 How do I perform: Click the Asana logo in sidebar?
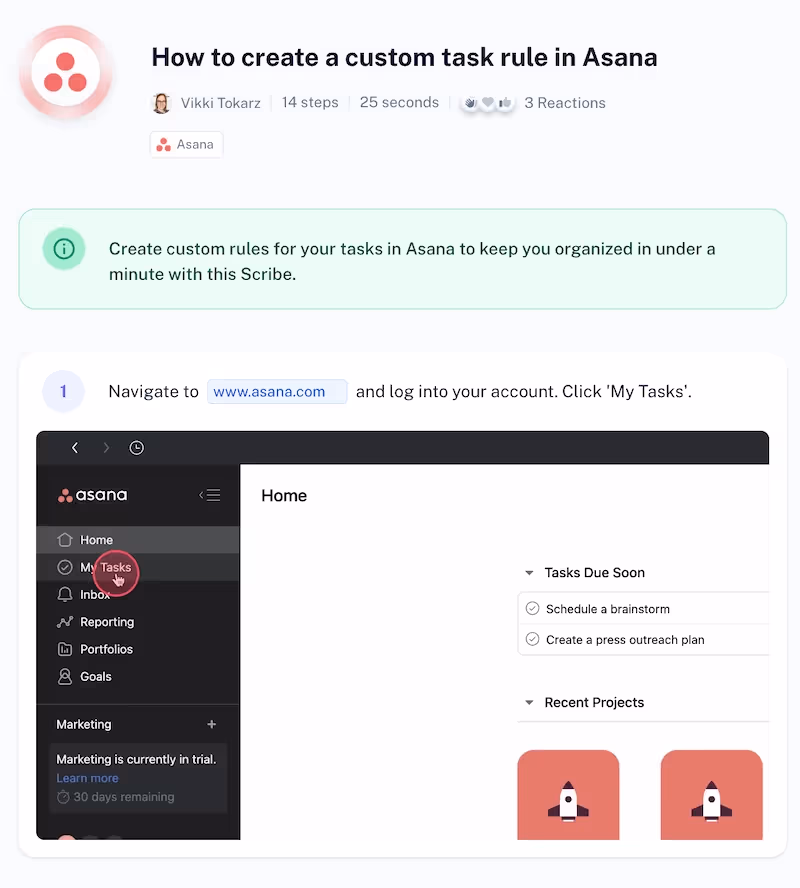click(x=93, y=495)
